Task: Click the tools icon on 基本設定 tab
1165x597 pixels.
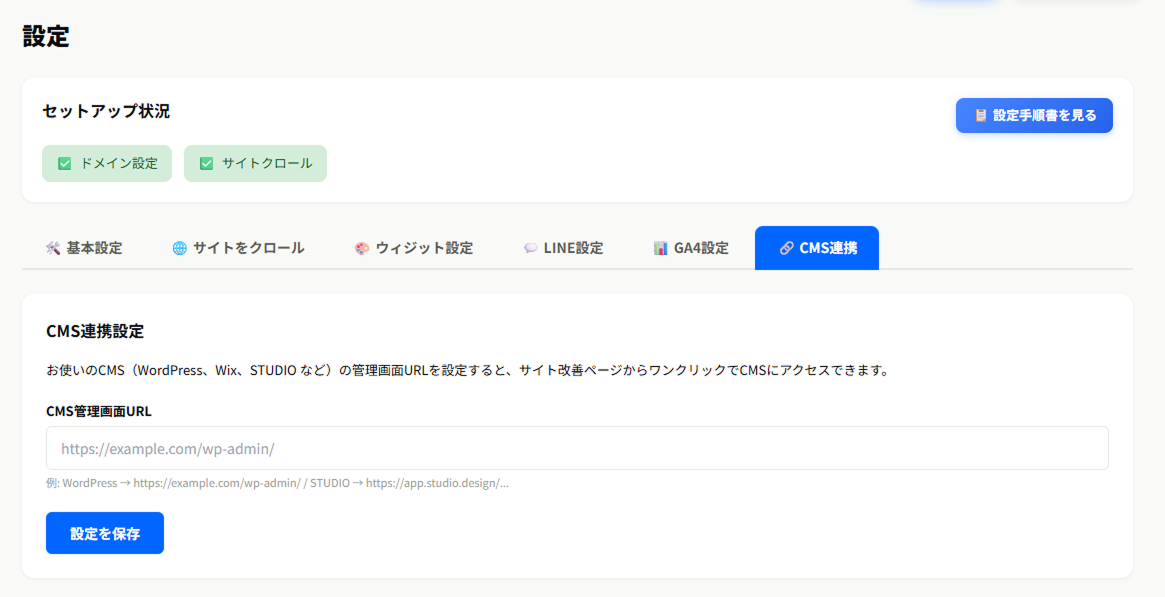Action: 53,248
